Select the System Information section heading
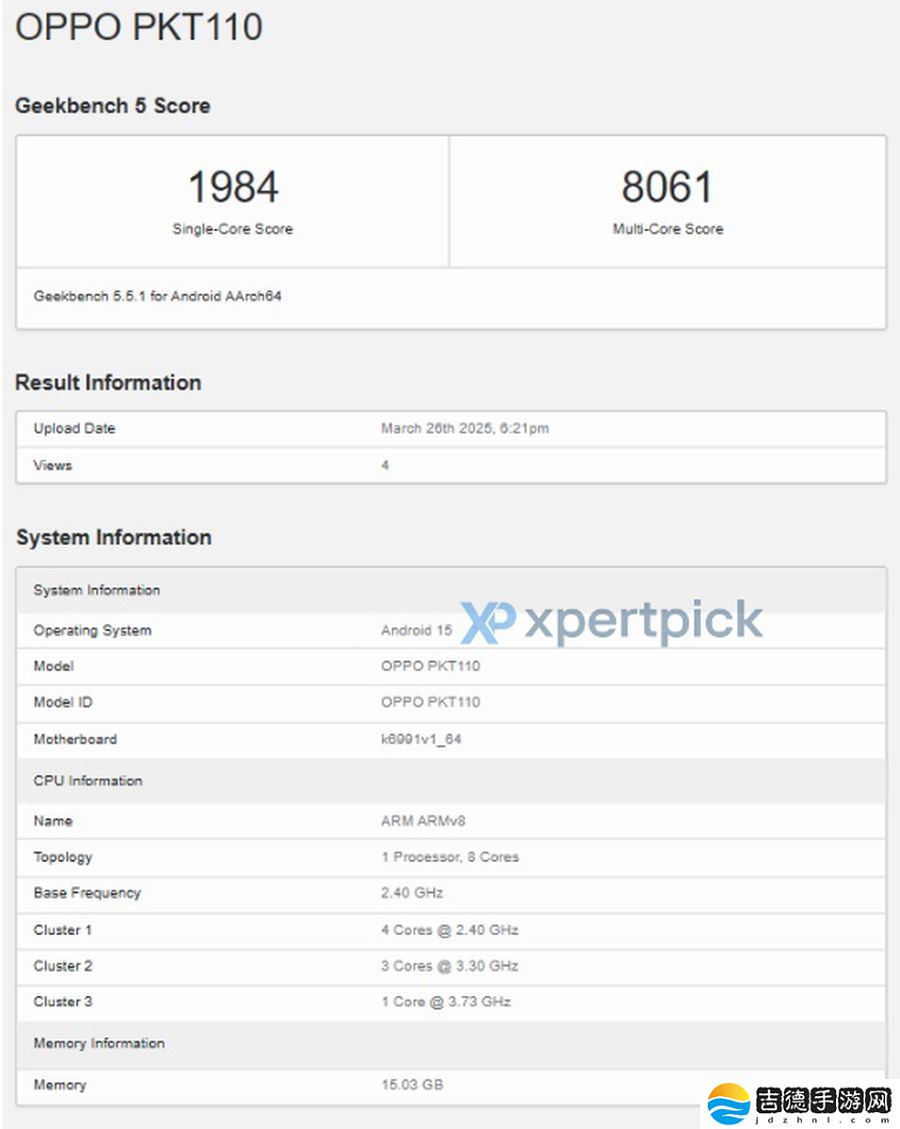The height and width of the screenshot is (1129, 900). click(x=114, y=537)
